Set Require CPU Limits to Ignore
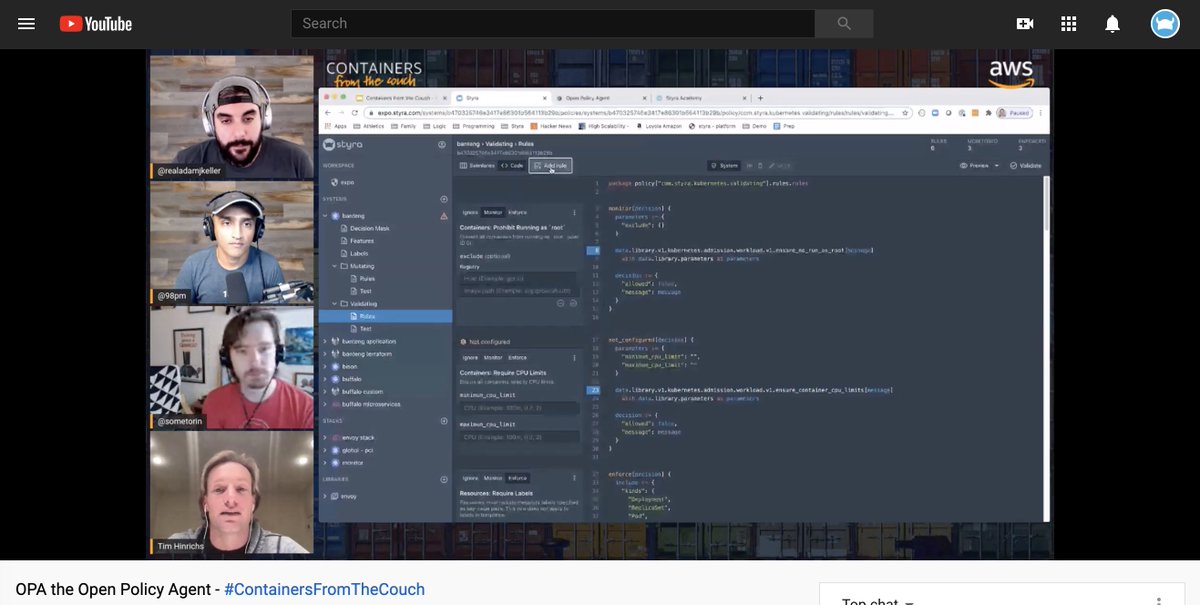 tap(469, 357)
